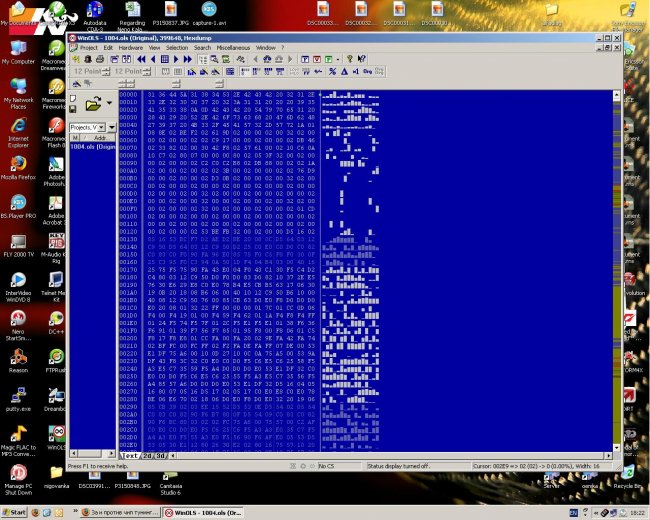Click the print icon in WinOLS toolbar
This screenshot has width=650, height=520.
point(99,59)
